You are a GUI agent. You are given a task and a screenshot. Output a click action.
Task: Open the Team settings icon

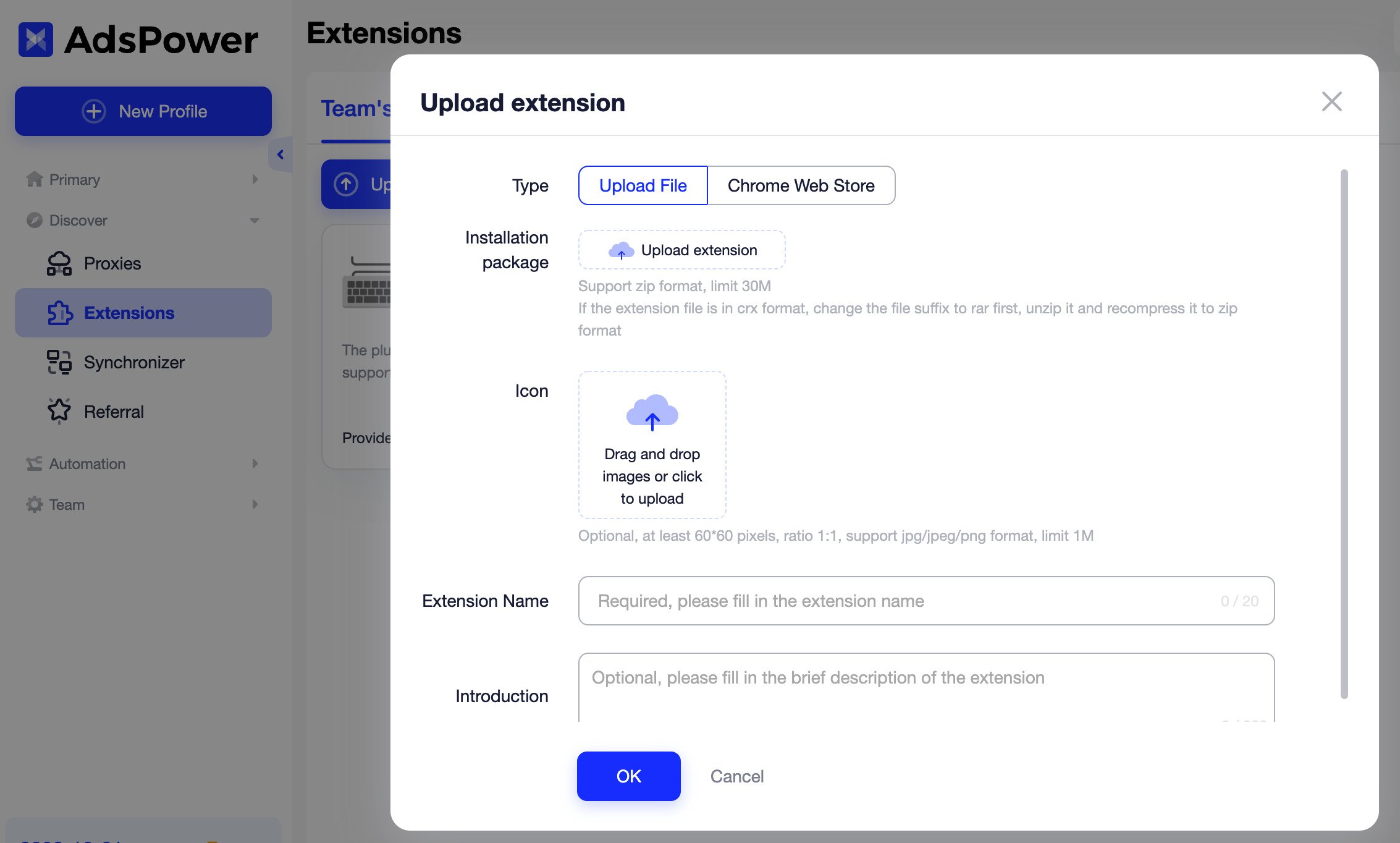point(34,504)
